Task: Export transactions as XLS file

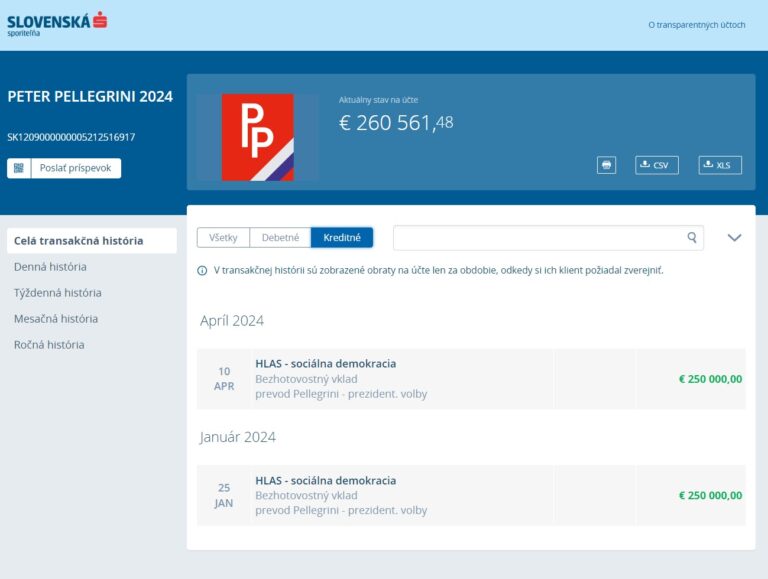Action: (720, 165)
